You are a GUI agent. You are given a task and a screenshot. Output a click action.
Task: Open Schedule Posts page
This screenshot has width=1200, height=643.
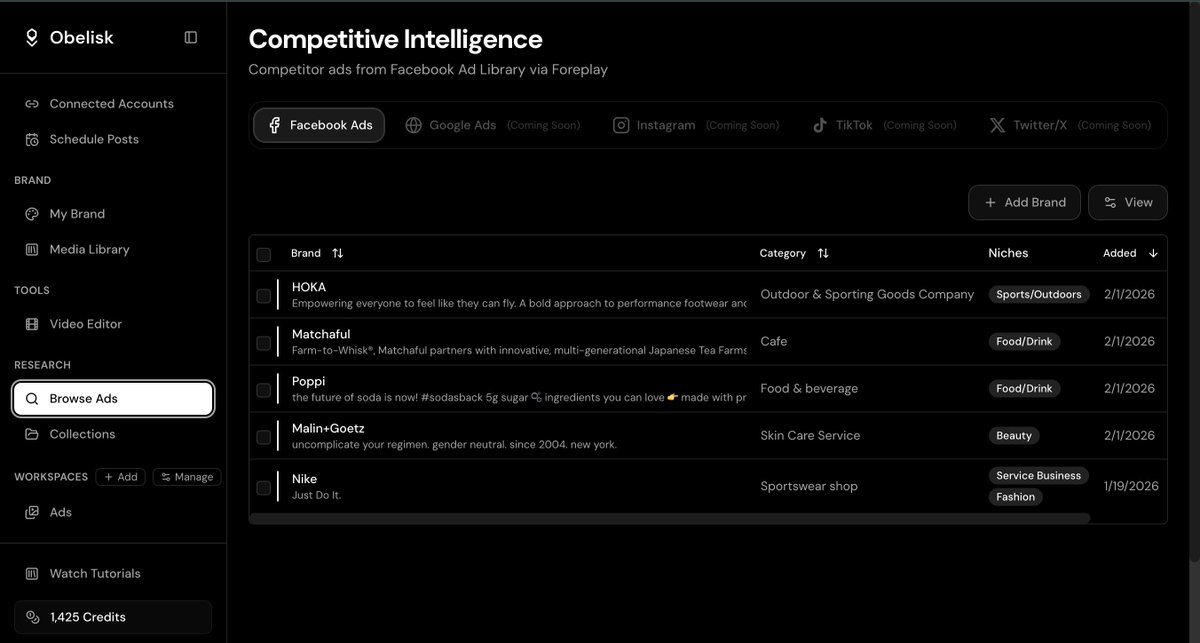pos(112,139)
